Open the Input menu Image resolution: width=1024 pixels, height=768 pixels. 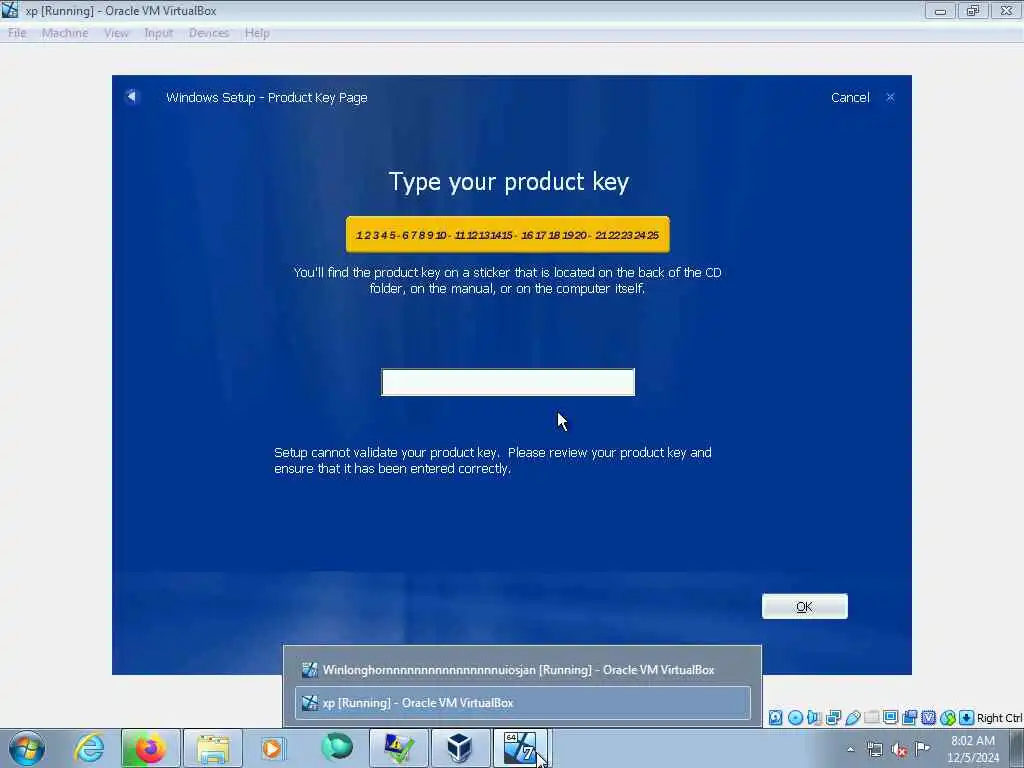click(x=159, y=33)
